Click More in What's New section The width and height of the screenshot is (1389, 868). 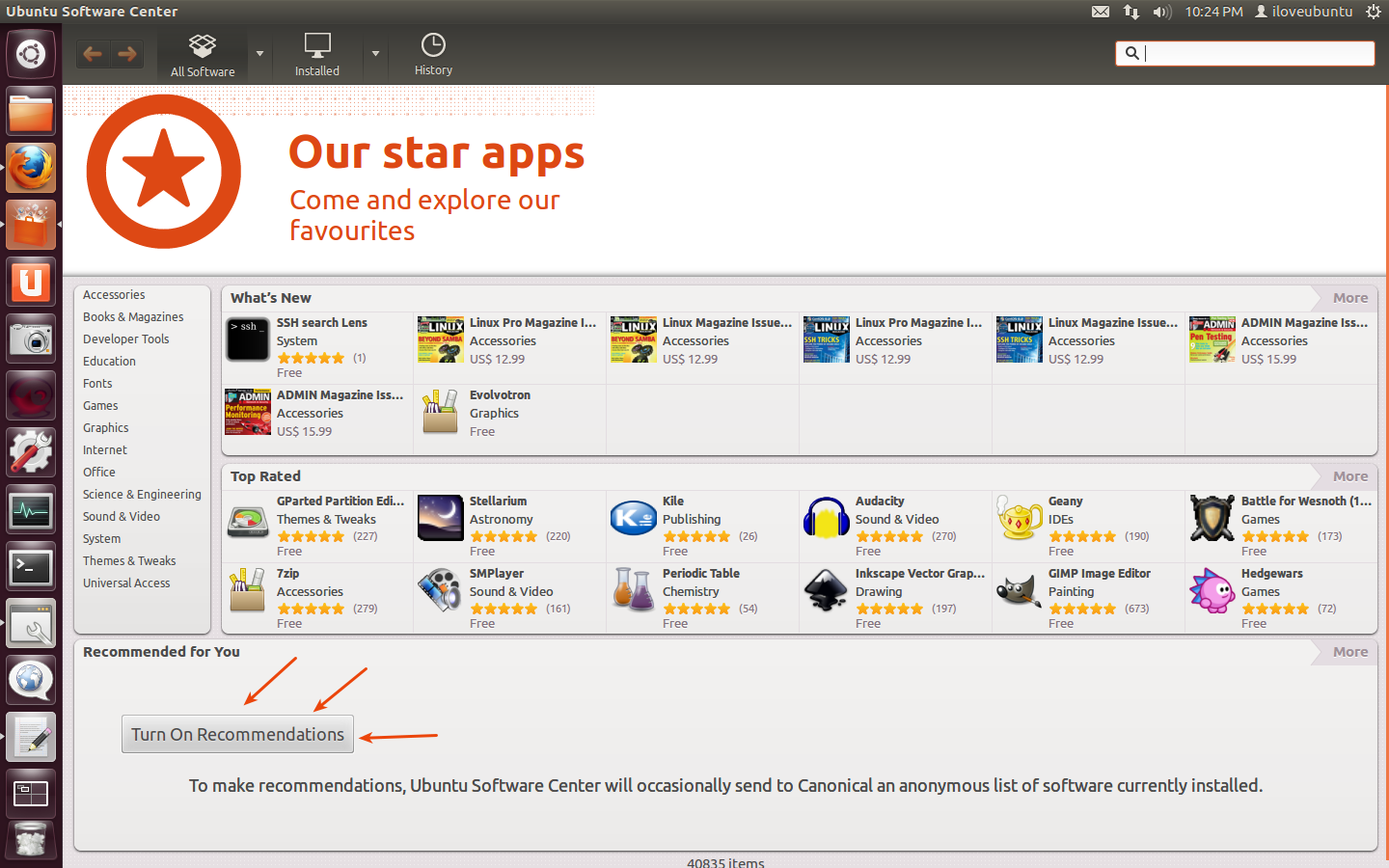(1349, 298)
